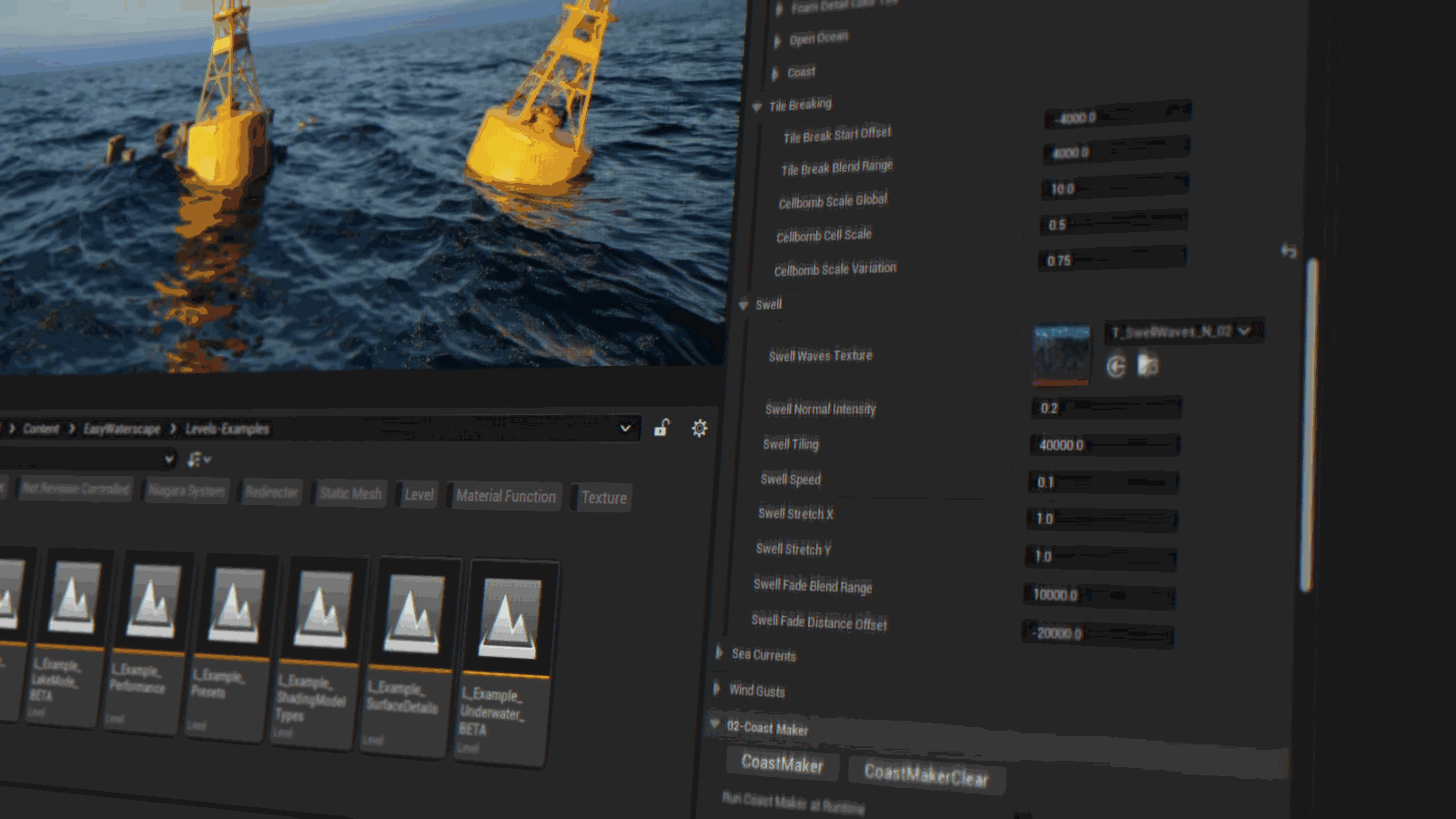The image size is (1456, 819).
Task: Expand the Sea Currents section
Action: pyautogui.click(x=719, y=652)
